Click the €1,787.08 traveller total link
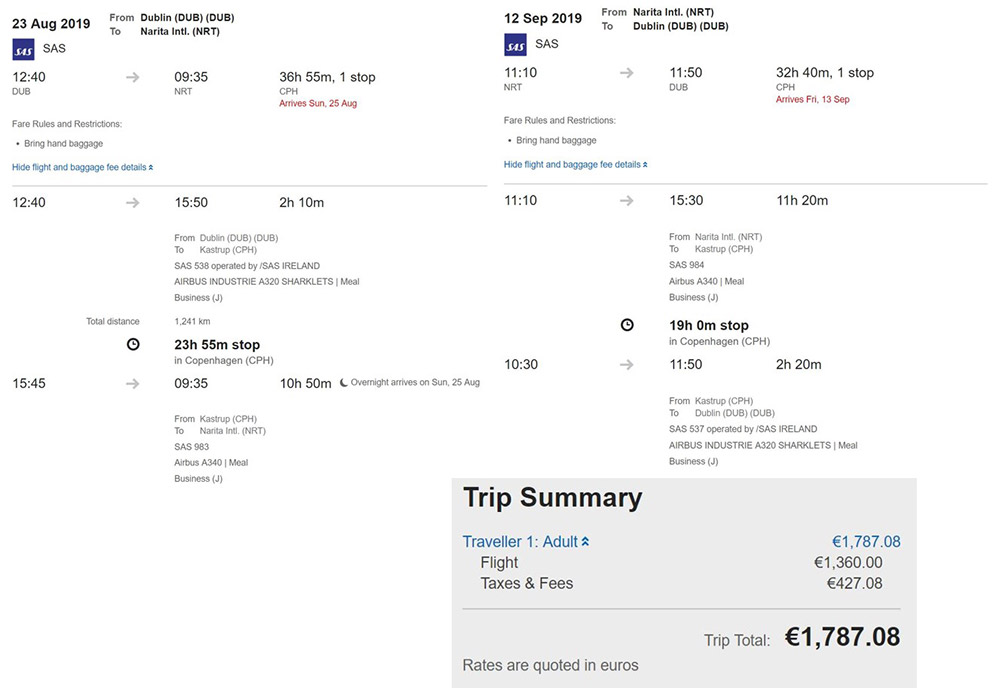The image size is (1001, 688). coord(866,542)
